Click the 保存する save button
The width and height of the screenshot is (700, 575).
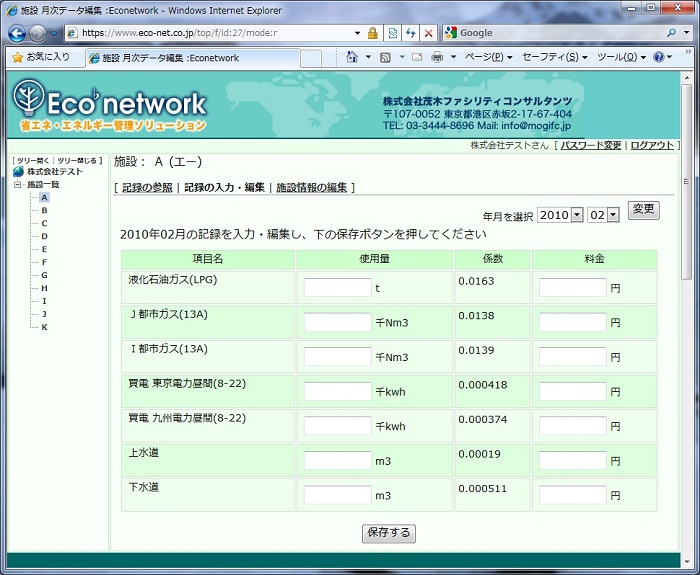pos(389,533)
